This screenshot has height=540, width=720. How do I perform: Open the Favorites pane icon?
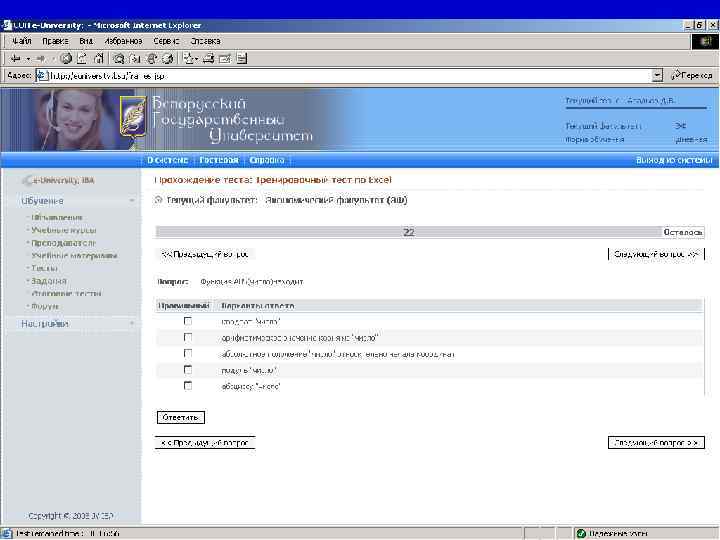pyautogui.click(x=135, y=58)
